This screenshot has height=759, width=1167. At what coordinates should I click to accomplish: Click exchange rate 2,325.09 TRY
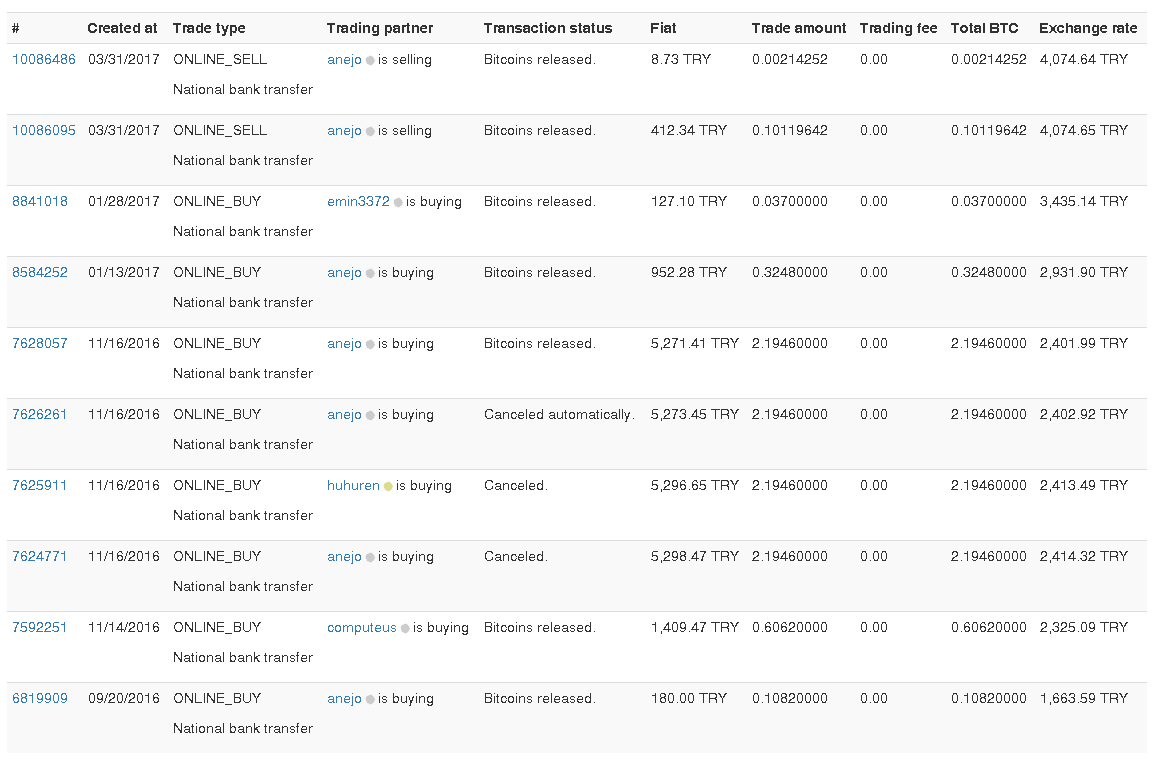coord(1084,627)
